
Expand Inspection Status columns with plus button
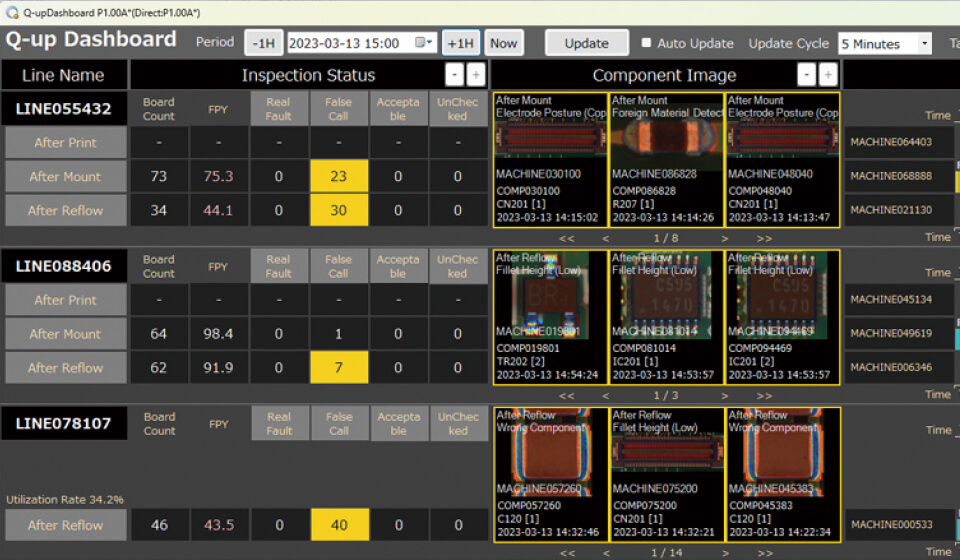coord(475,75)
